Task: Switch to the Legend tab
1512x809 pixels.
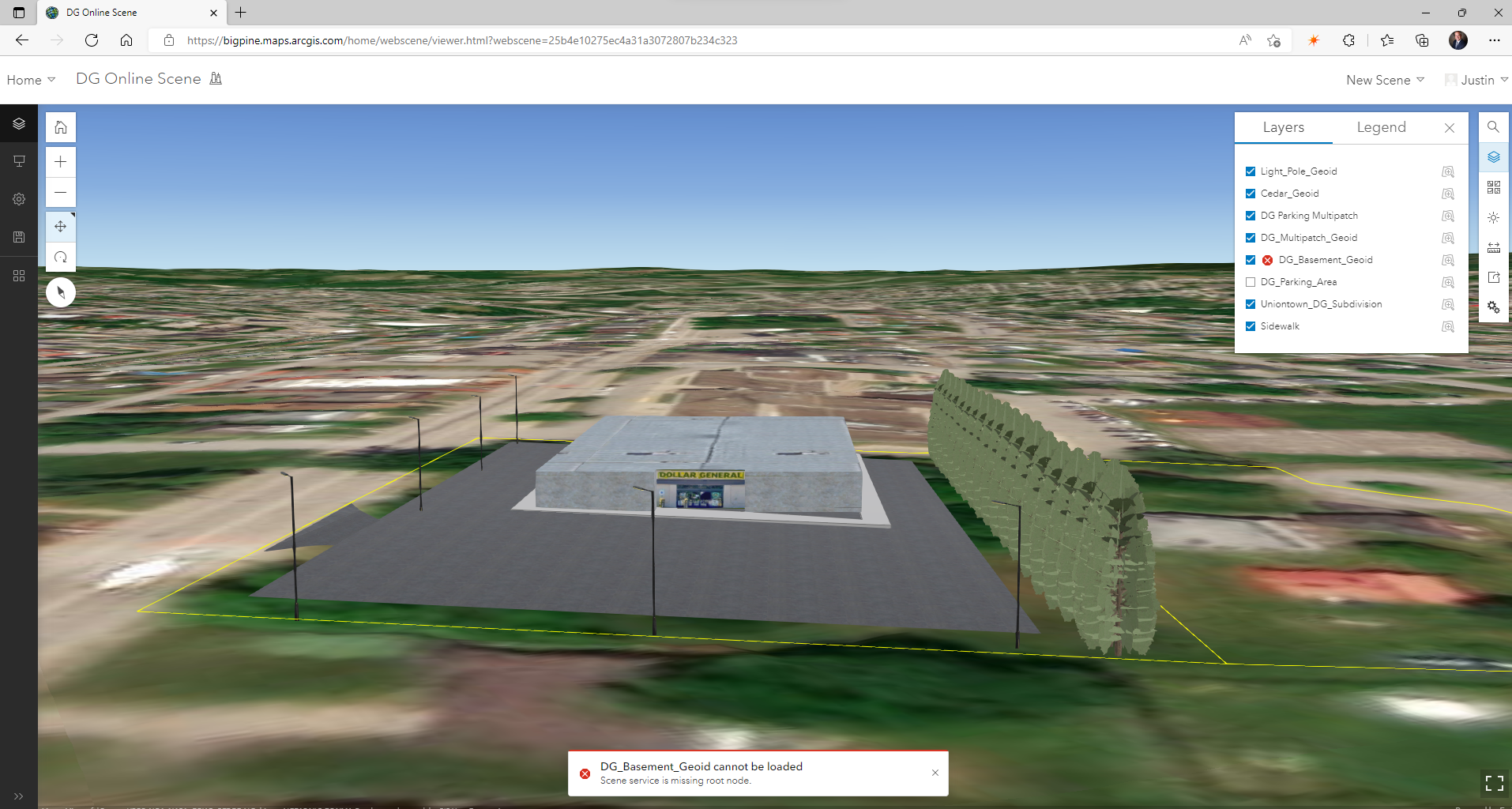Action: click(x=1381, y=126)
